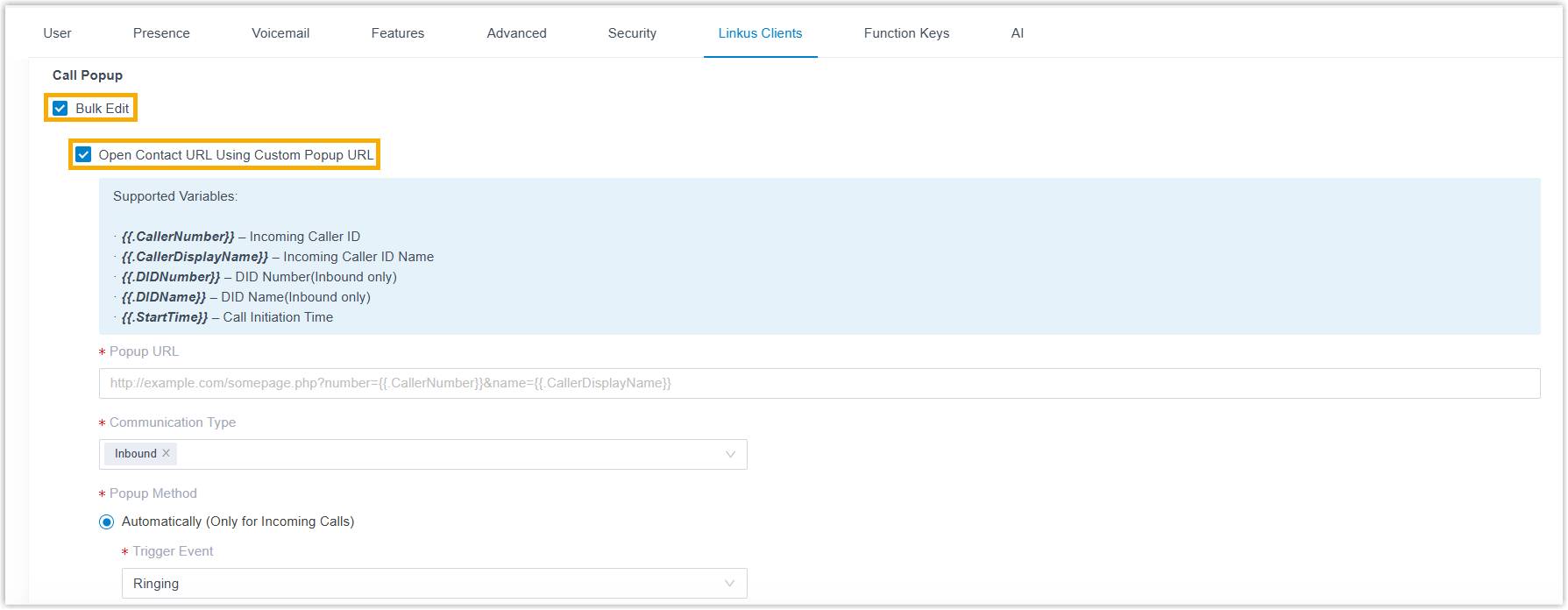Click the Trigger Event chevron arrow
The width and height of the screenshot is (1568, 610).
[x=730, y=584]
